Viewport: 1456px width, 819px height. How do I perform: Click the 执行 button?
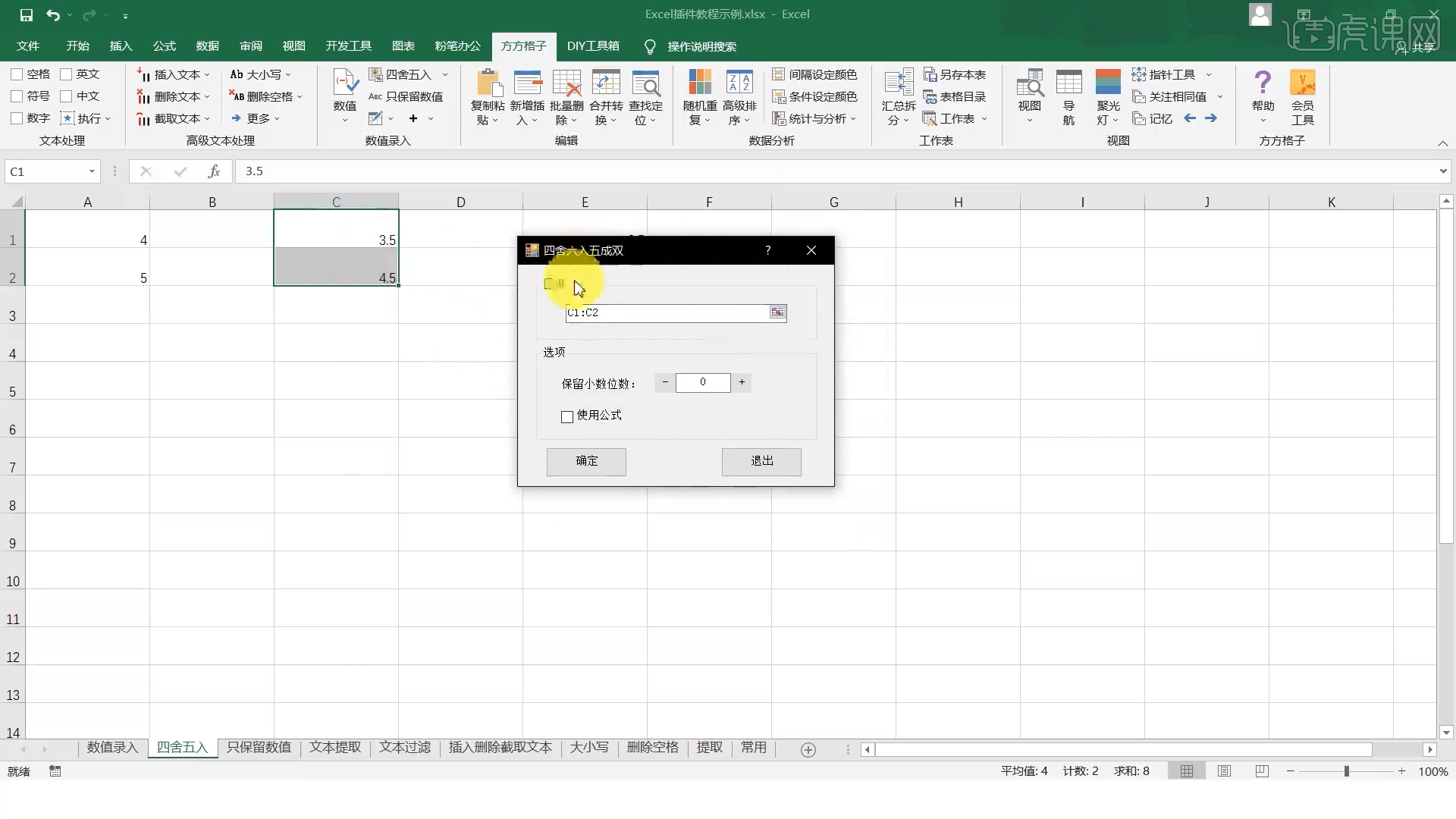click(86, 118)
